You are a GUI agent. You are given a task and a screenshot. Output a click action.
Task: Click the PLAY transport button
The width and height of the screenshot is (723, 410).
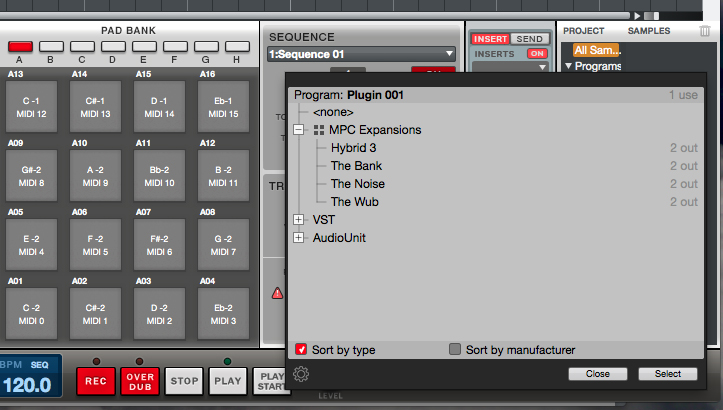[228, 381]
